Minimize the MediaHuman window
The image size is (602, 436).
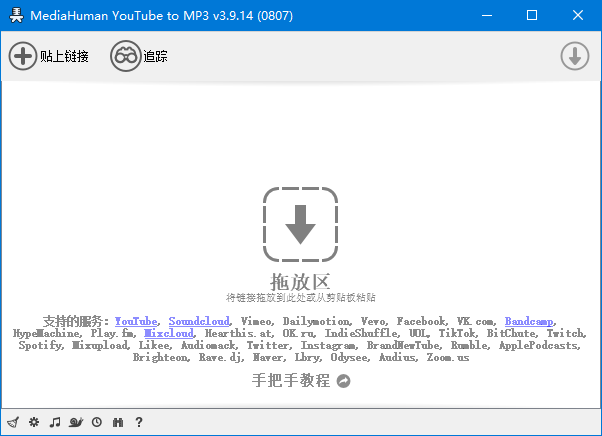point(487,15)
